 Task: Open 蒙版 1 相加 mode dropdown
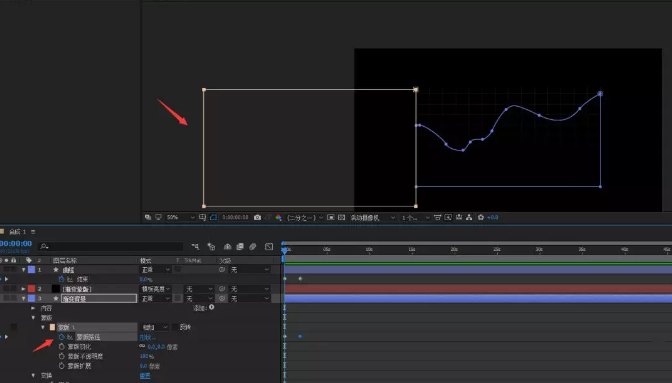(x=154, y=327)
